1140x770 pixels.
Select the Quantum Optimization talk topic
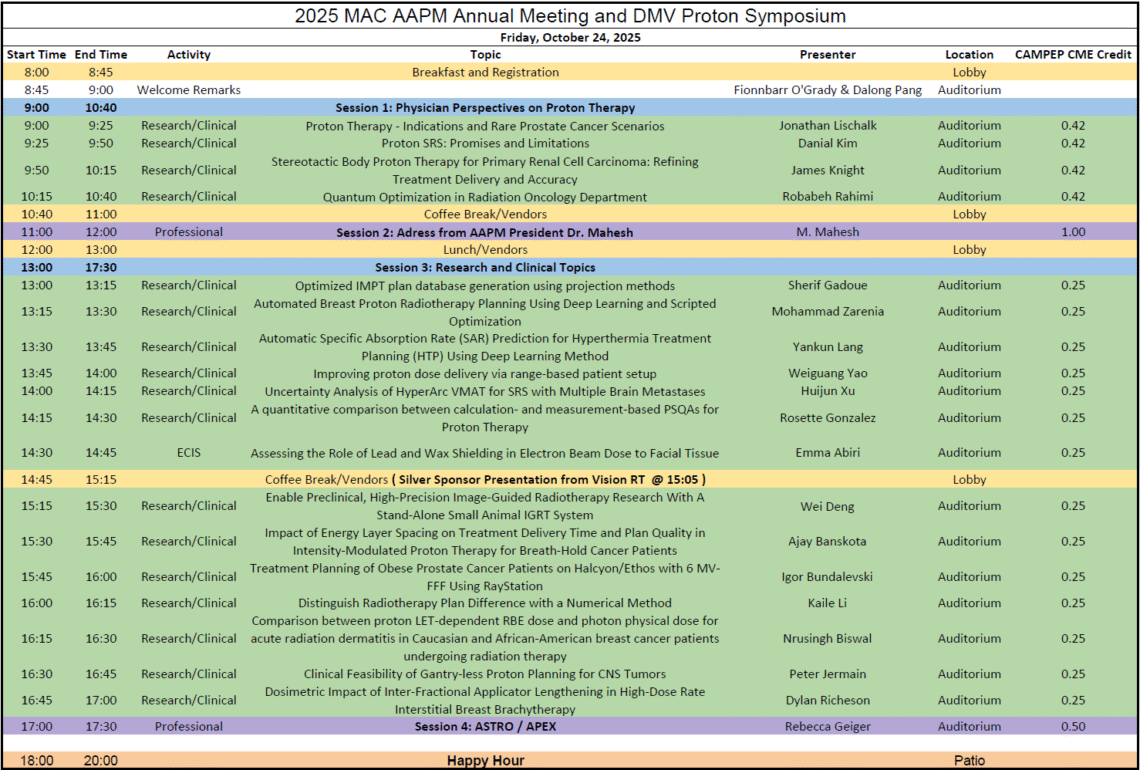coord(485,197)
